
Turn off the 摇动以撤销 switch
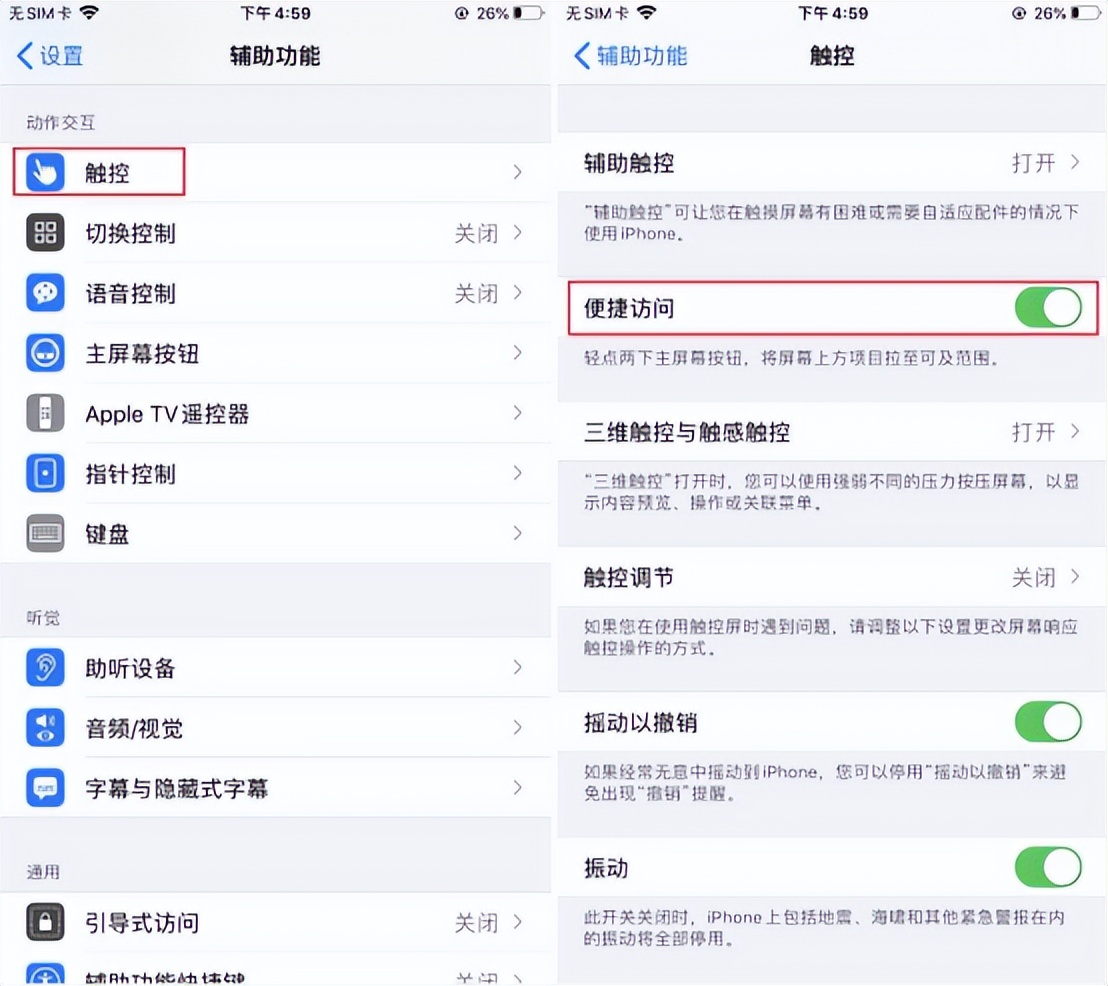[x=1047, y=722]
